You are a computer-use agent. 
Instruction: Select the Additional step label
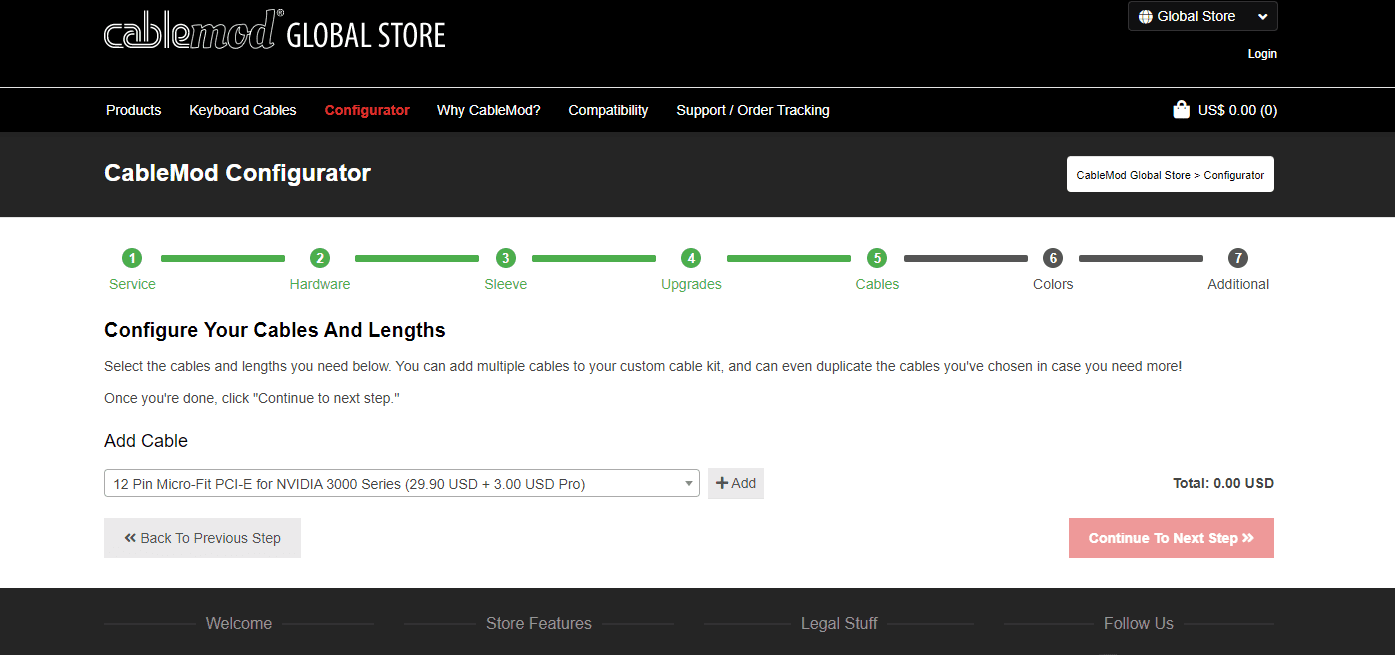pos(1238,284)
